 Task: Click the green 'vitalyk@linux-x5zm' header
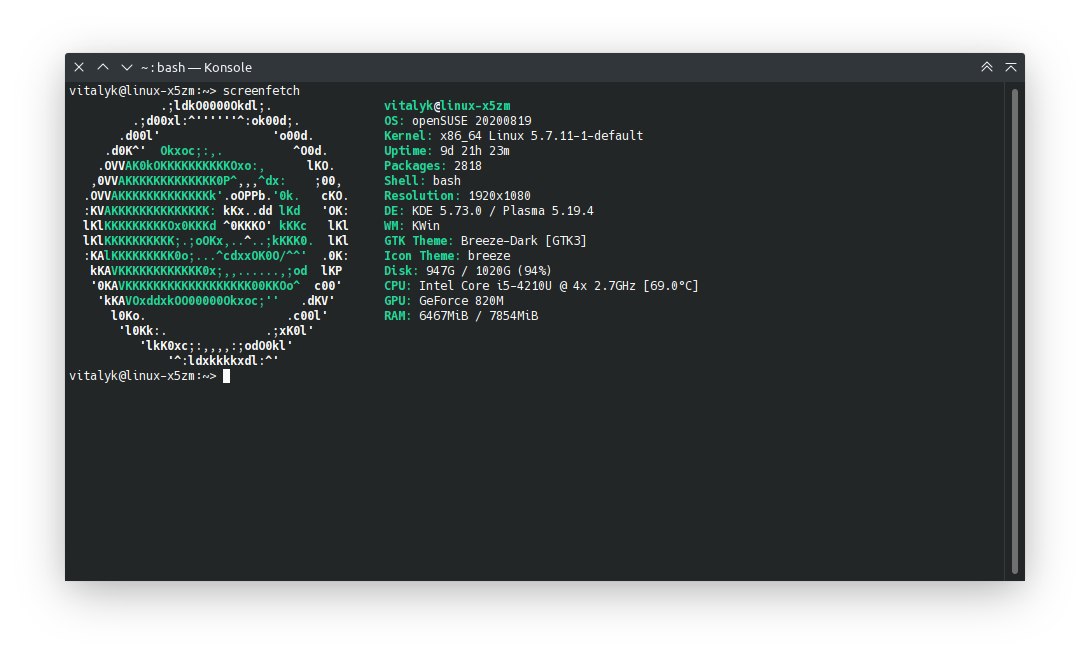[x=447, y=106]
